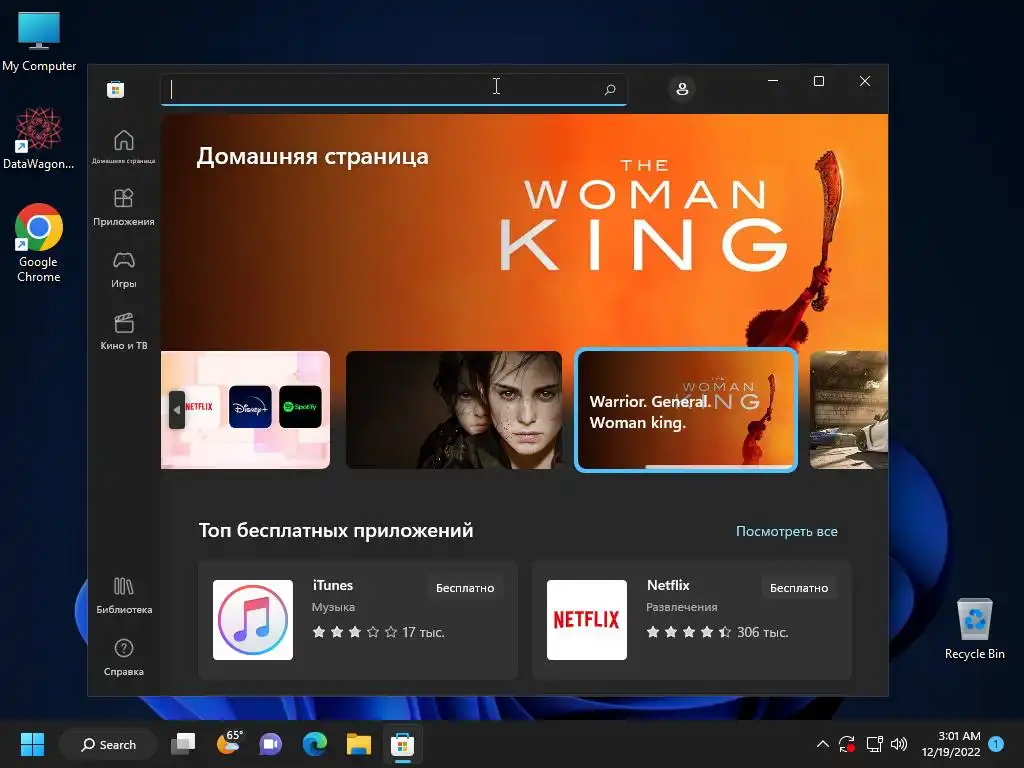The width and height of the screenshot is (1024, 768).
Task: Click Бесплатно button for iTunes
Action: tap(465, 588)
